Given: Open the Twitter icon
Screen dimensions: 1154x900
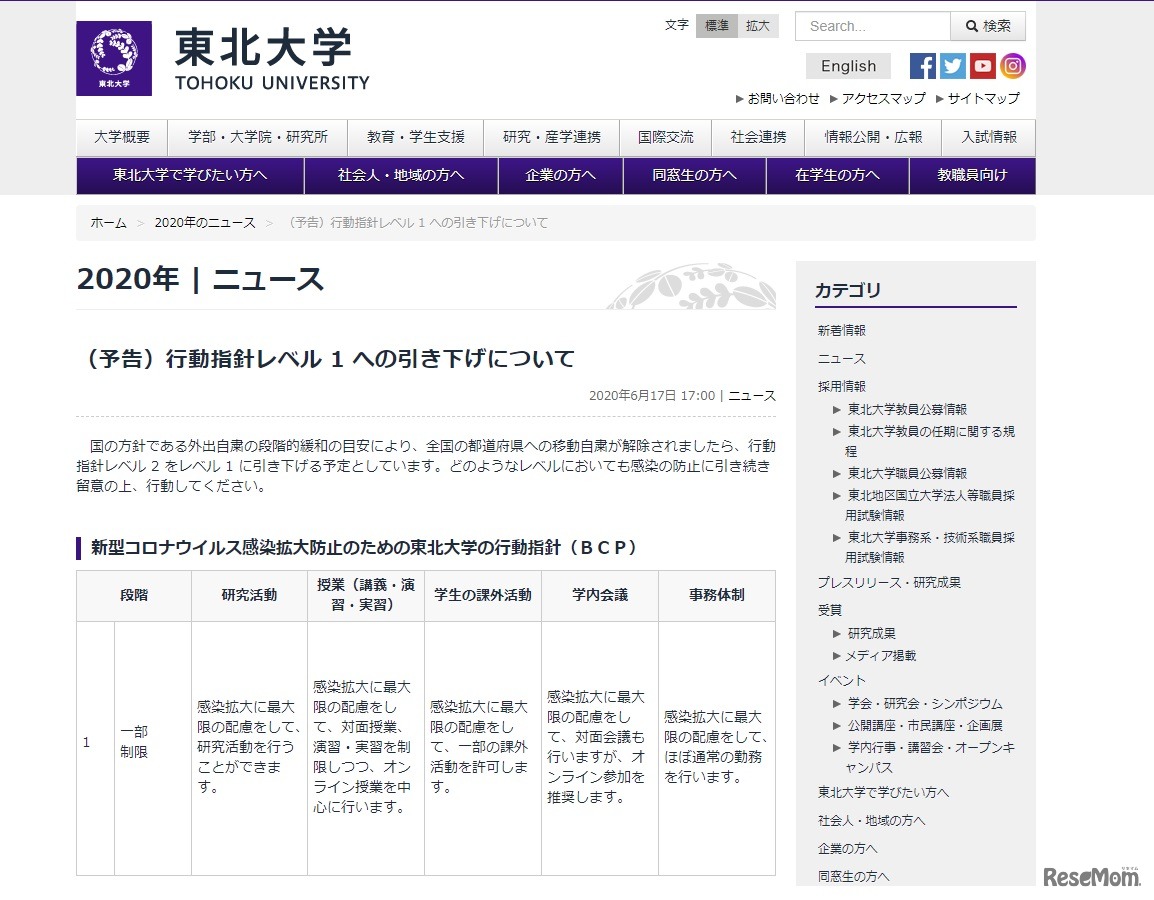Looking at the screenshot, I should 952,65.
